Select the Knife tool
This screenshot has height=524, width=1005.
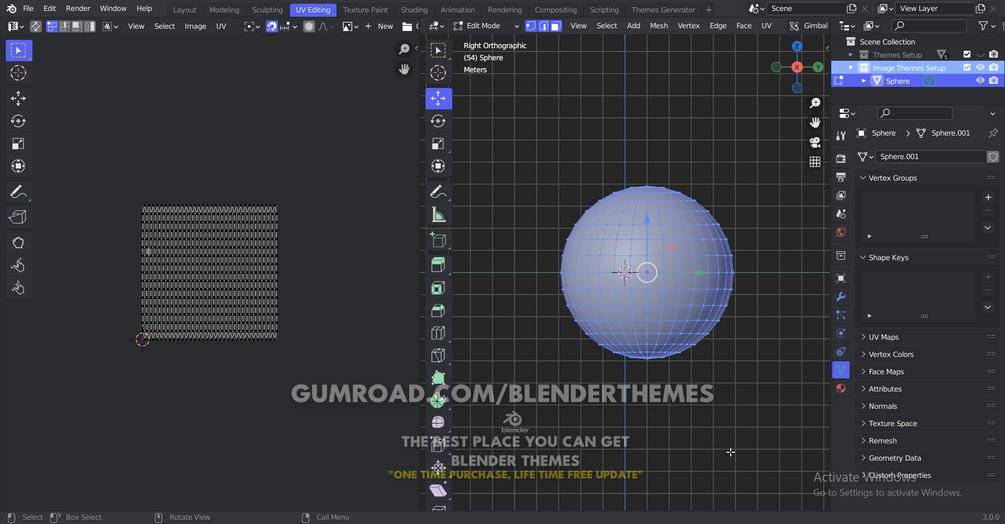point(438,356)
